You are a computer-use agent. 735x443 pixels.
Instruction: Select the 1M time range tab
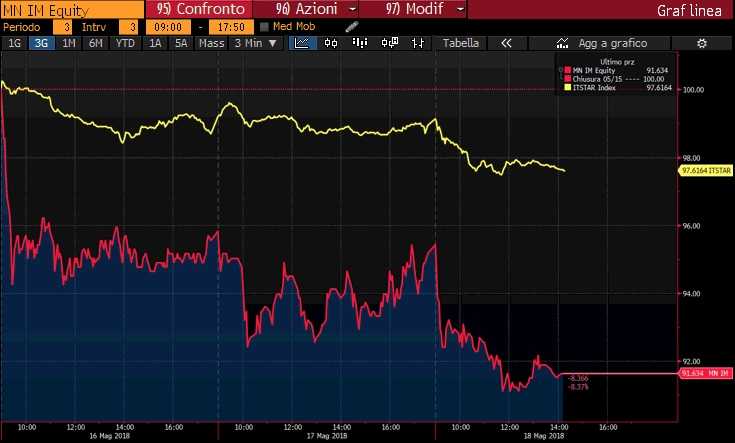pos(68,43)
